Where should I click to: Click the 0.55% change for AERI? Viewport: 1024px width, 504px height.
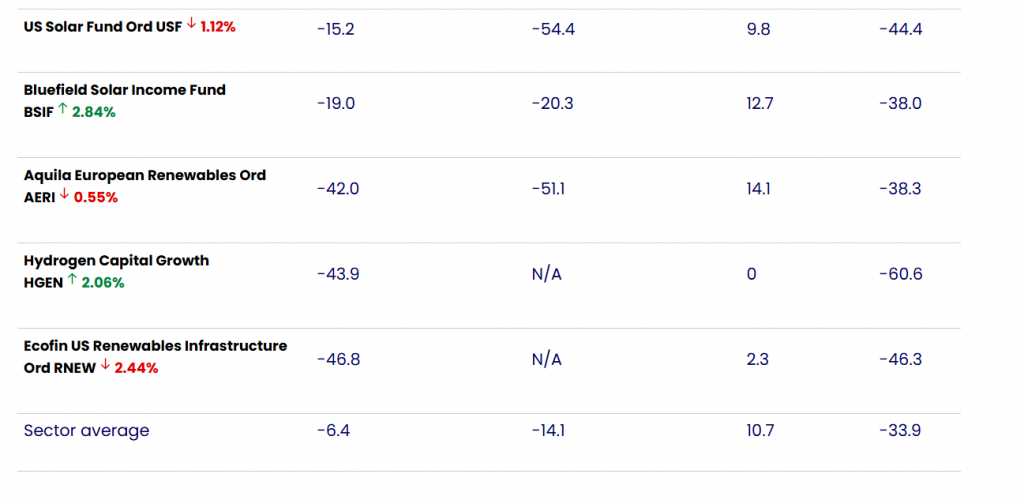tap(96, 197)
